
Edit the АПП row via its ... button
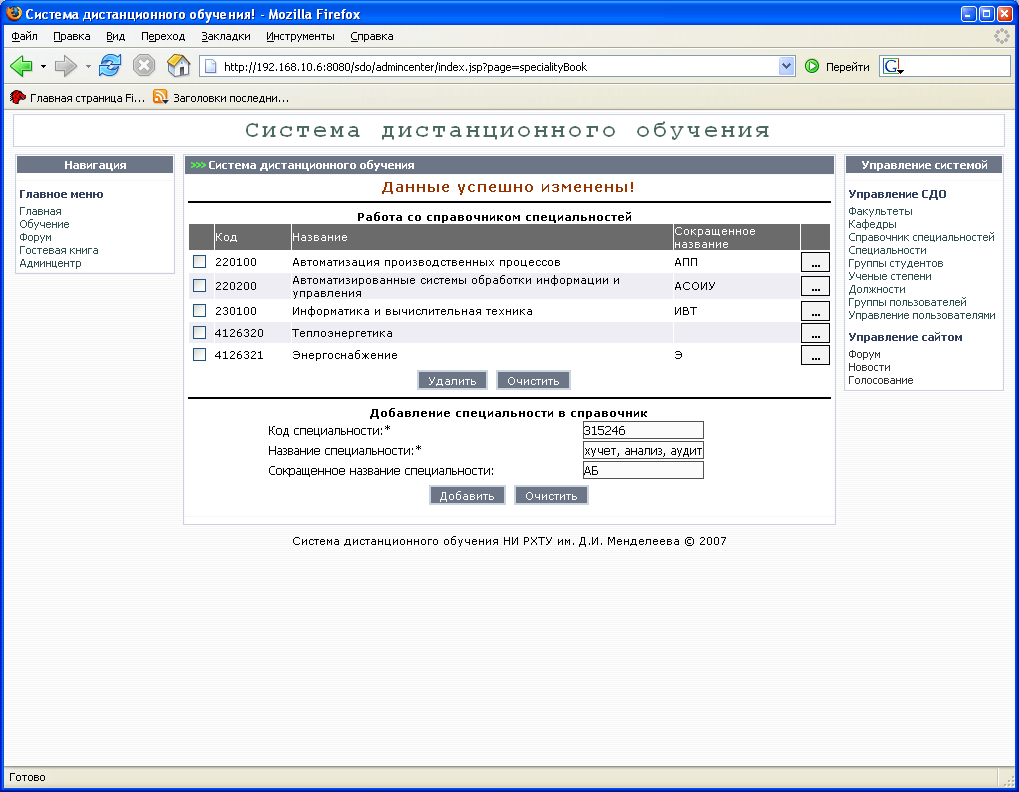pos(815,262)
